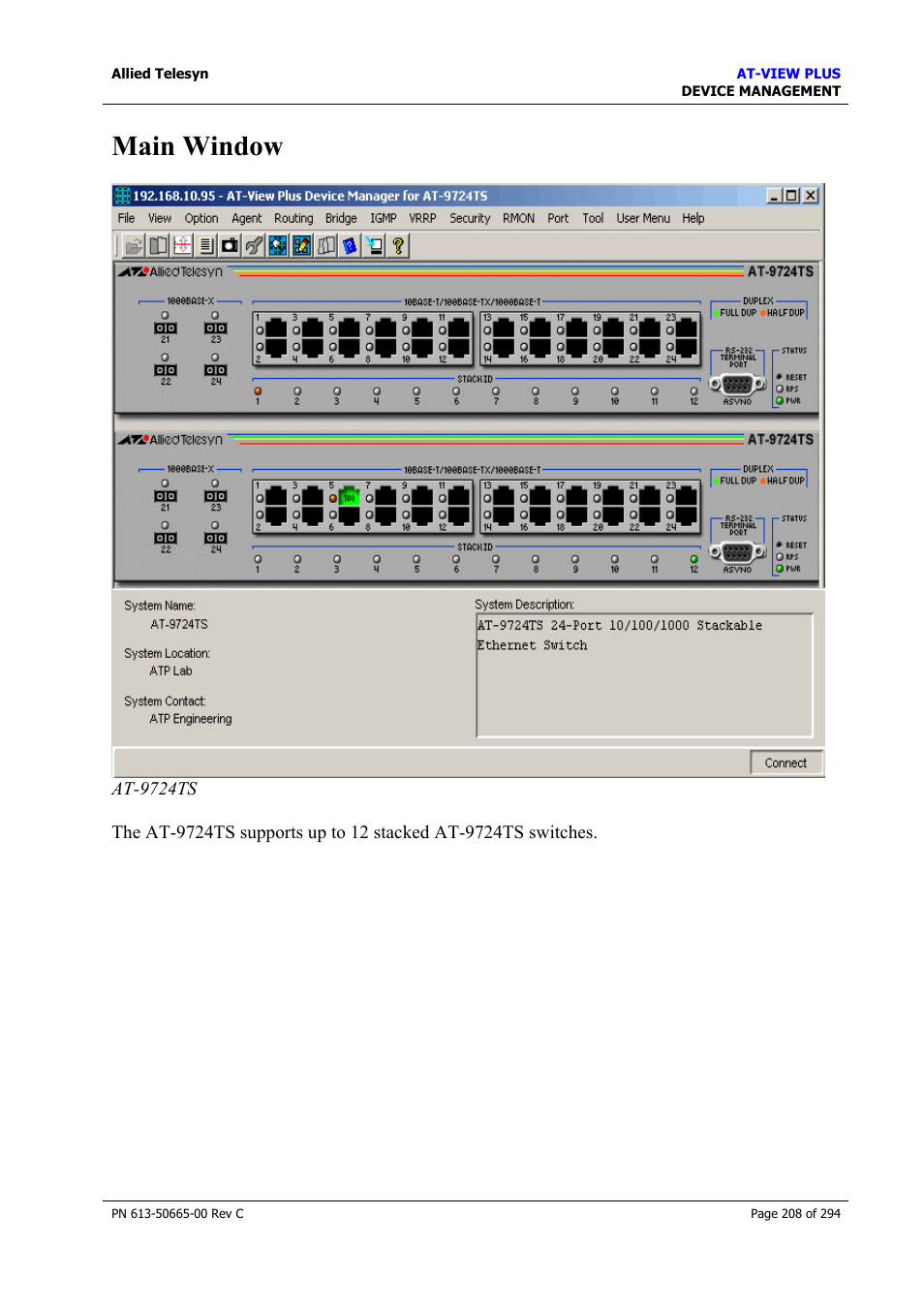Open the Agent menu

[x=247, y=219]
